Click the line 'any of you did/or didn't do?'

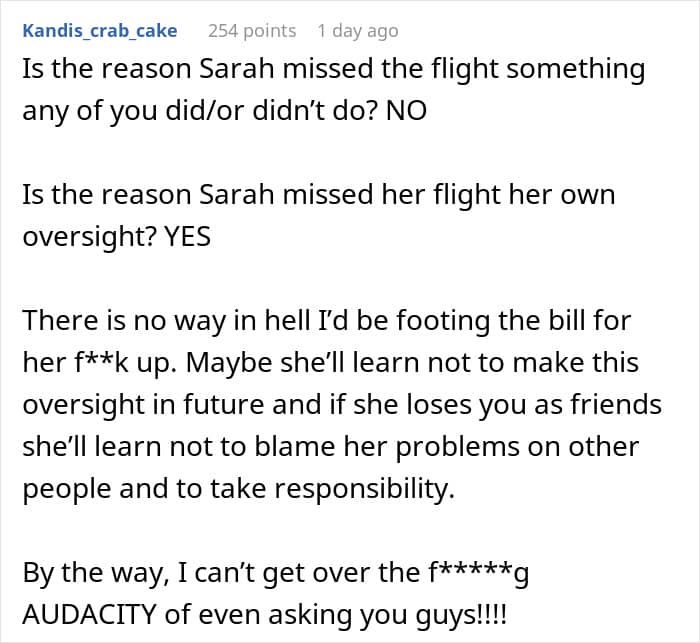(200, 112)
